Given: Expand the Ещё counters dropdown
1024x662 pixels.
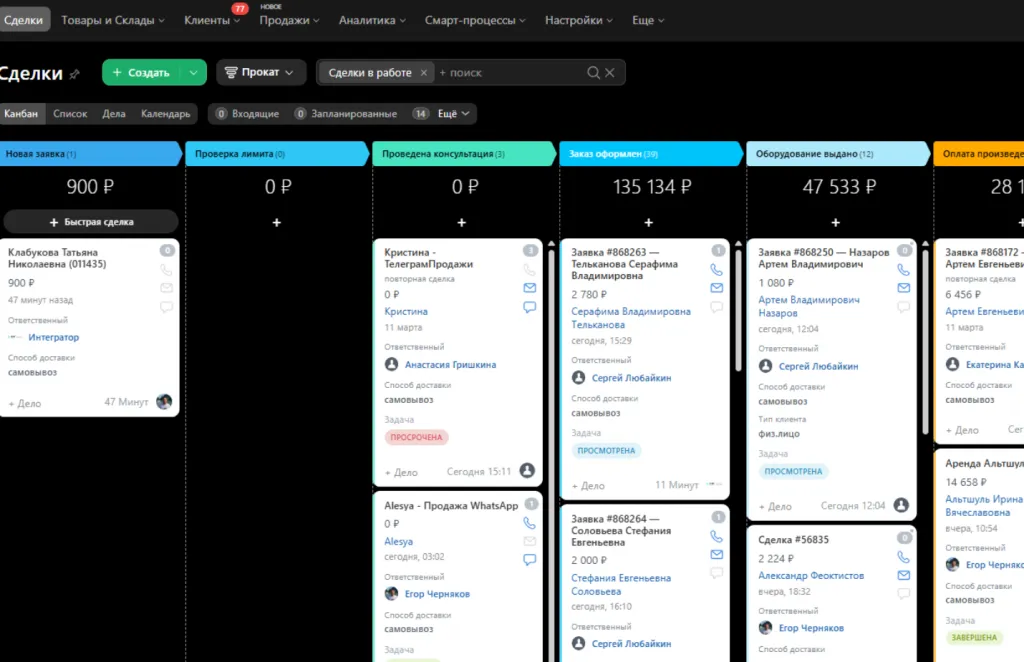Looking at the screenshot, I should (453, 114).
